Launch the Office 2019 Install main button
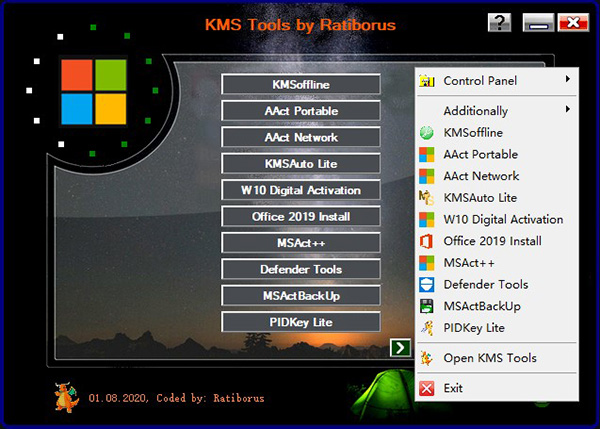600x429 pixels. coord(301,216)
